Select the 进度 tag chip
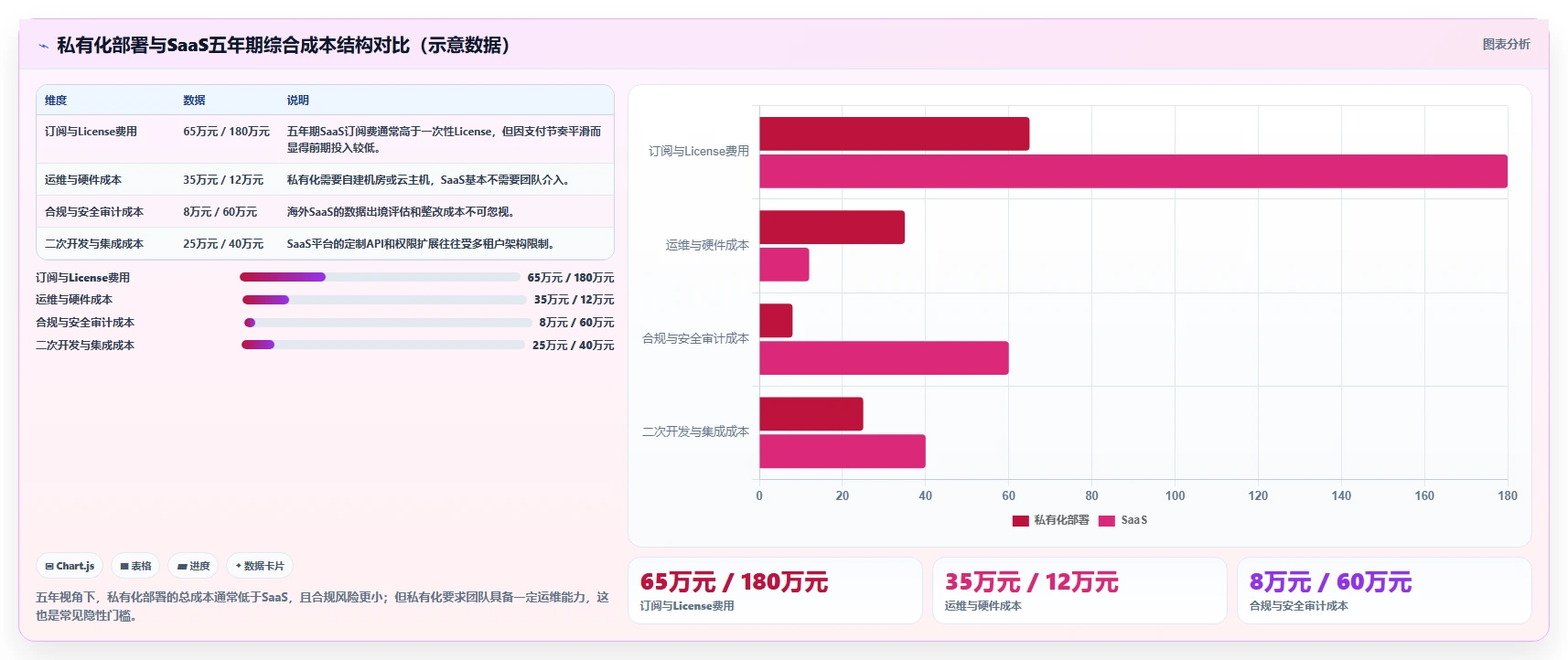Screen dimensions: 1568x660 click(x=194, y=566)
